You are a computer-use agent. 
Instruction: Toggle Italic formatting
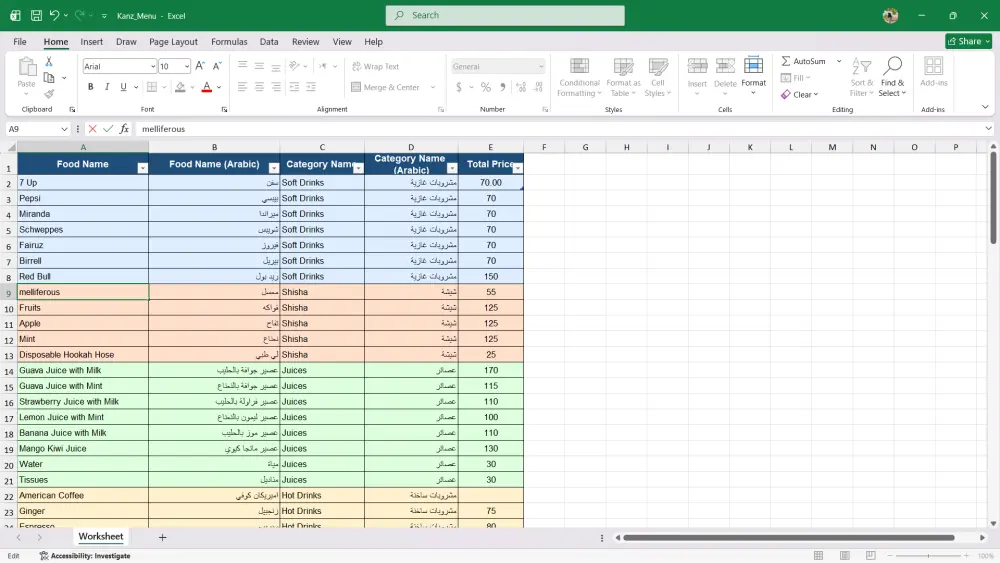(107, 87)
